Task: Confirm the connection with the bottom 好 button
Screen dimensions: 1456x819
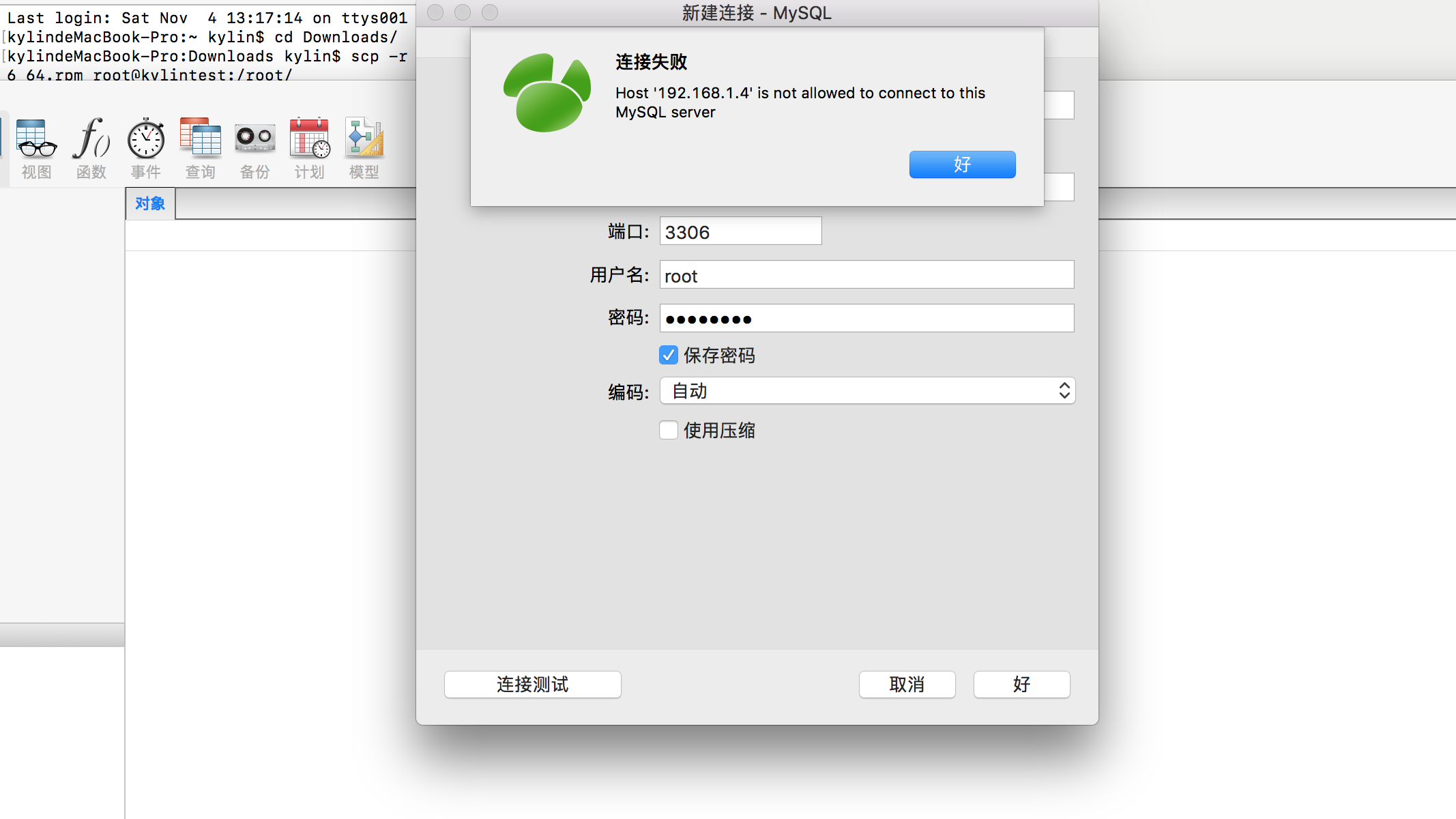Action: [x=1021, y=685]
